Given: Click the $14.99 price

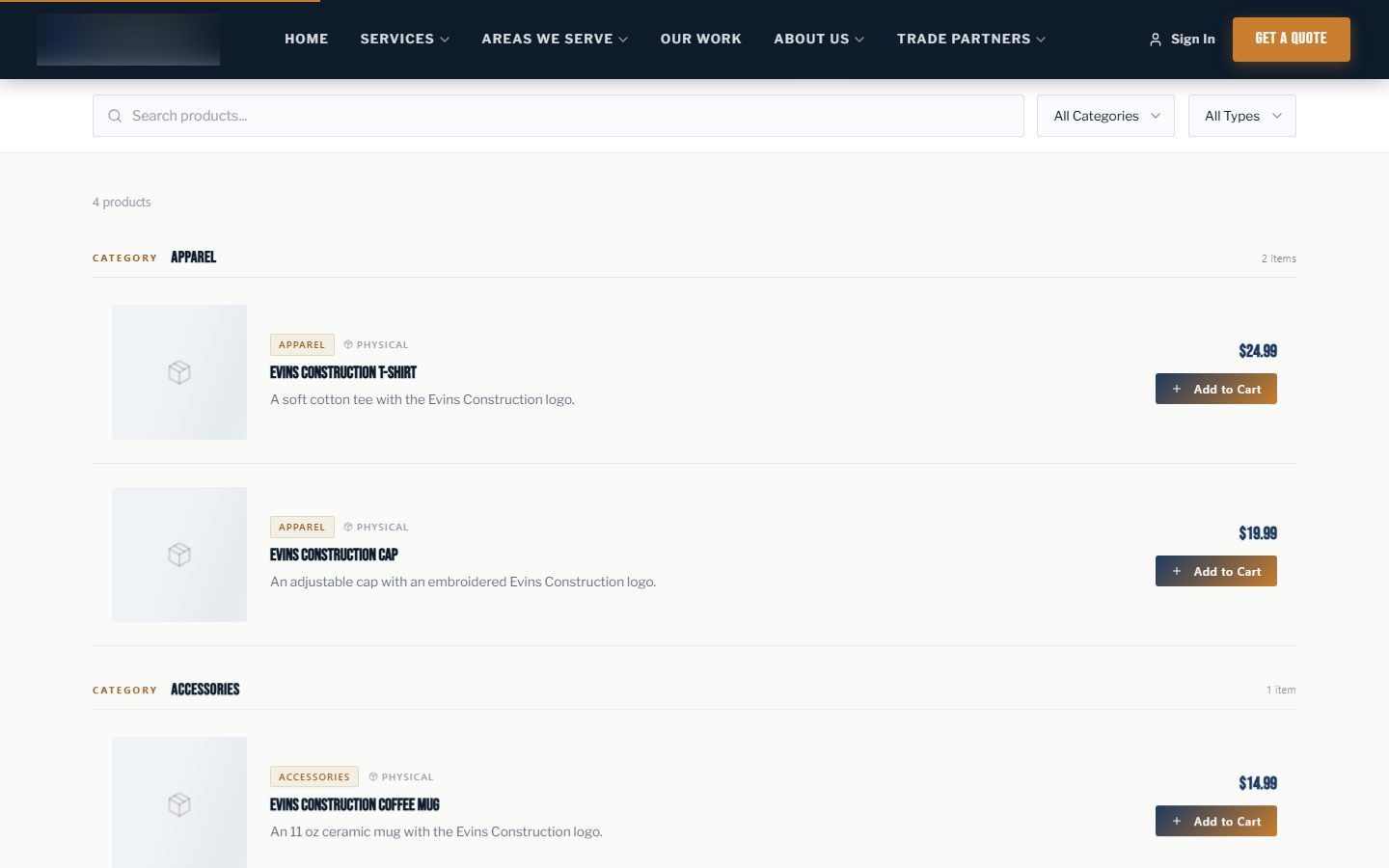Looking at the screenshot, I should point(1258,783).
